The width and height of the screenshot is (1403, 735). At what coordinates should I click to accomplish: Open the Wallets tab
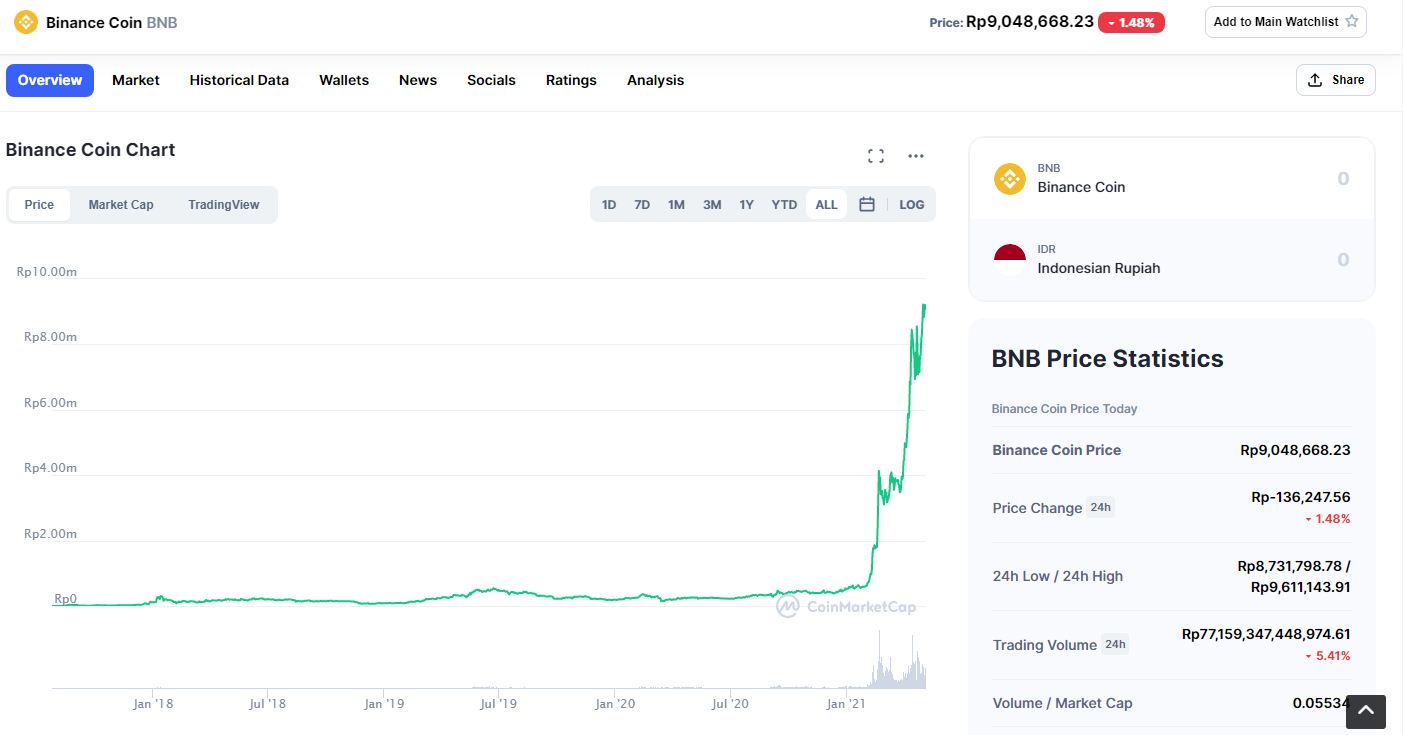pos(344,80)
